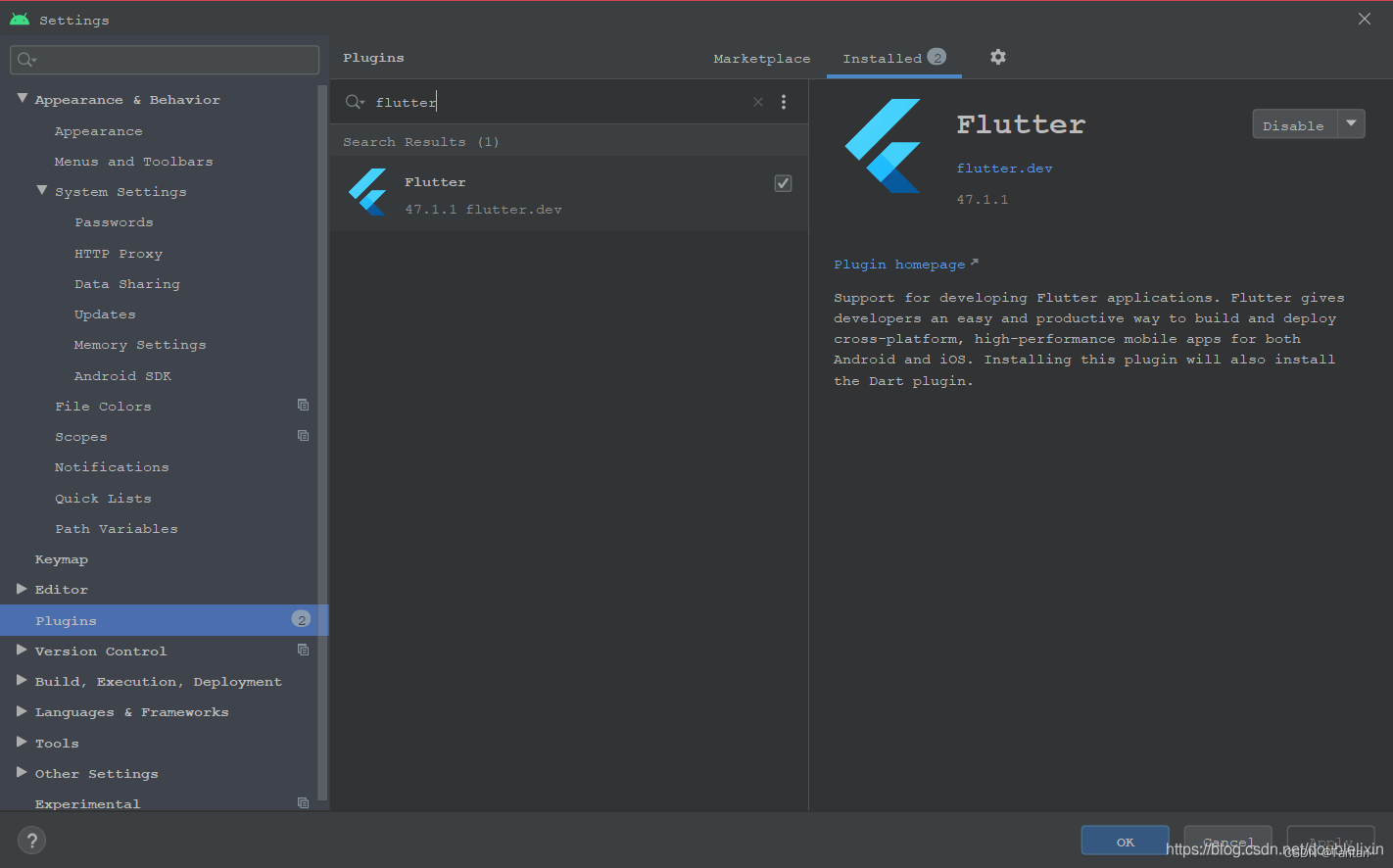
Task: Click the plugin search magnifier icon
Action: (355, 102)
